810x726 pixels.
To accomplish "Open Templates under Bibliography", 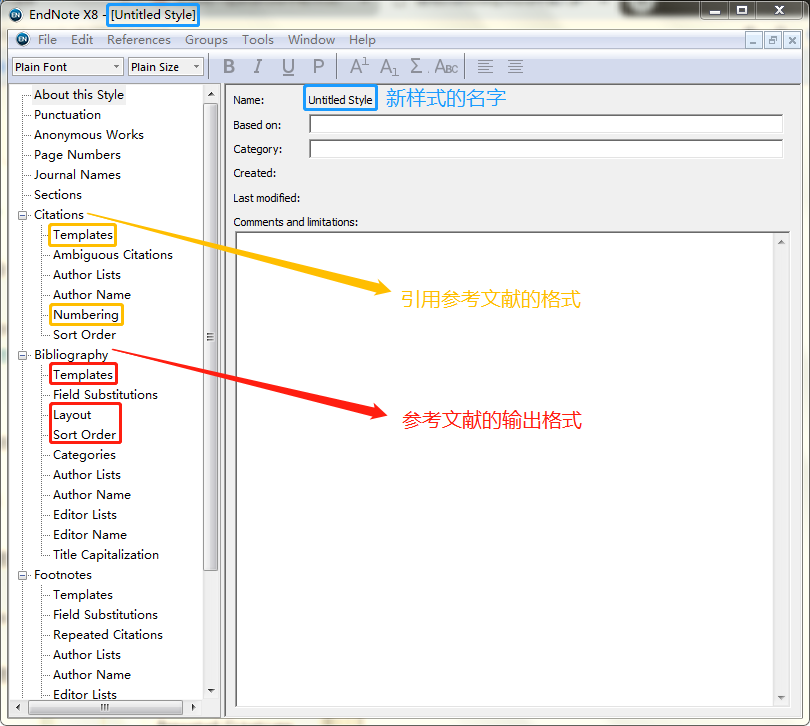I will pos(83,375).
